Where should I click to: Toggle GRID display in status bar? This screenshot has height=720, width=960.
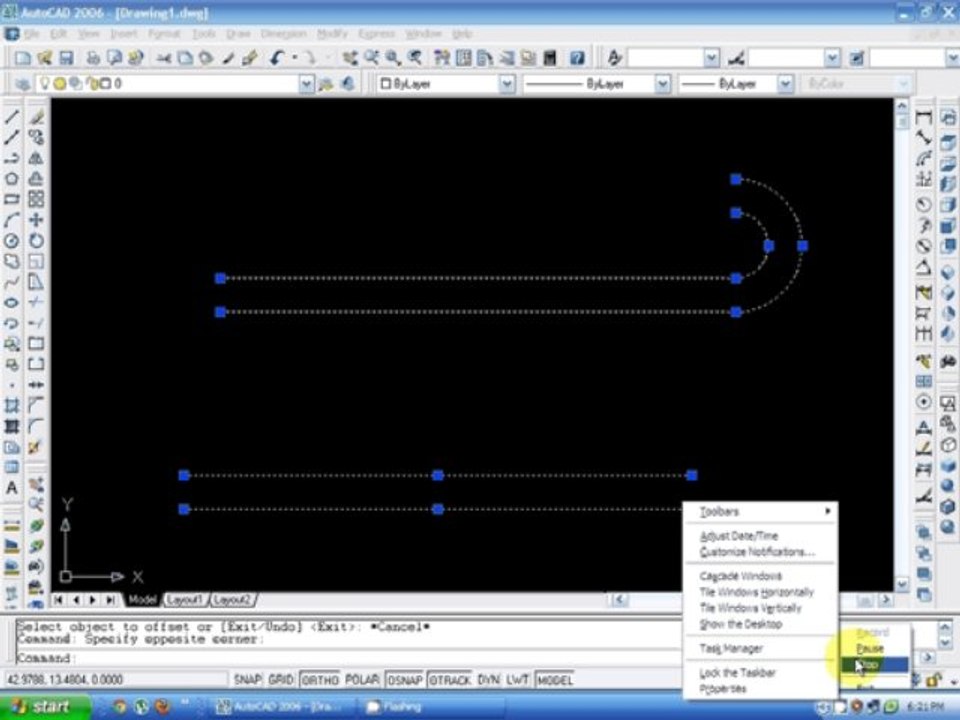(x=281, y=680)
